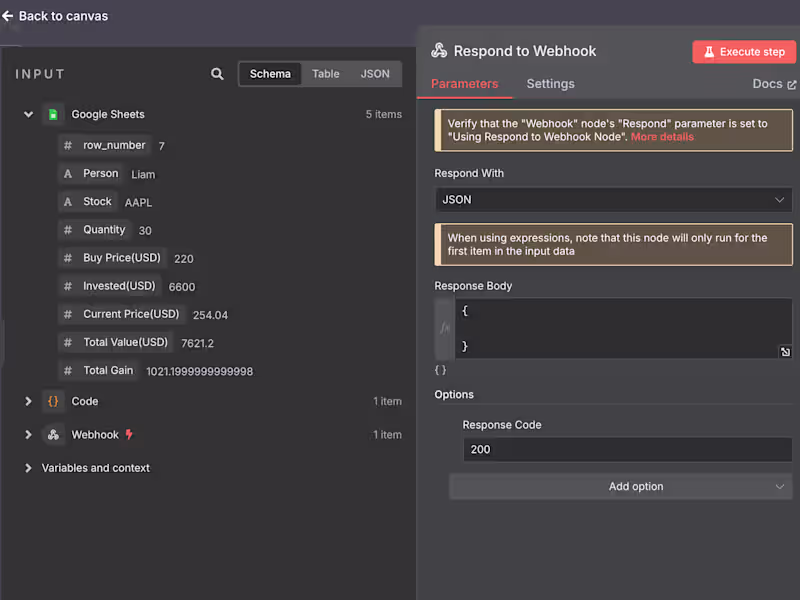
Task: Switch to the Settings tab
Action: click(550, 84)
